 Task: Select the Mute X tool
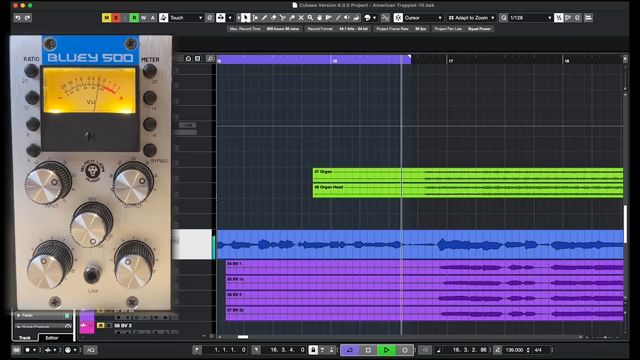[x=301, y=18]
